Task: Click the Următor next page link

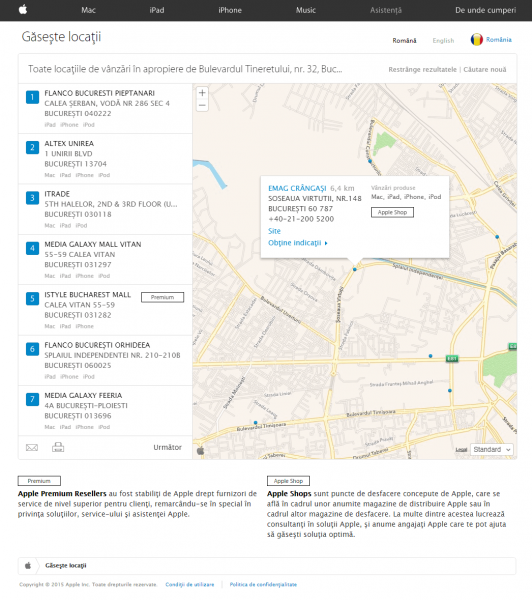Action: (167, 447)
